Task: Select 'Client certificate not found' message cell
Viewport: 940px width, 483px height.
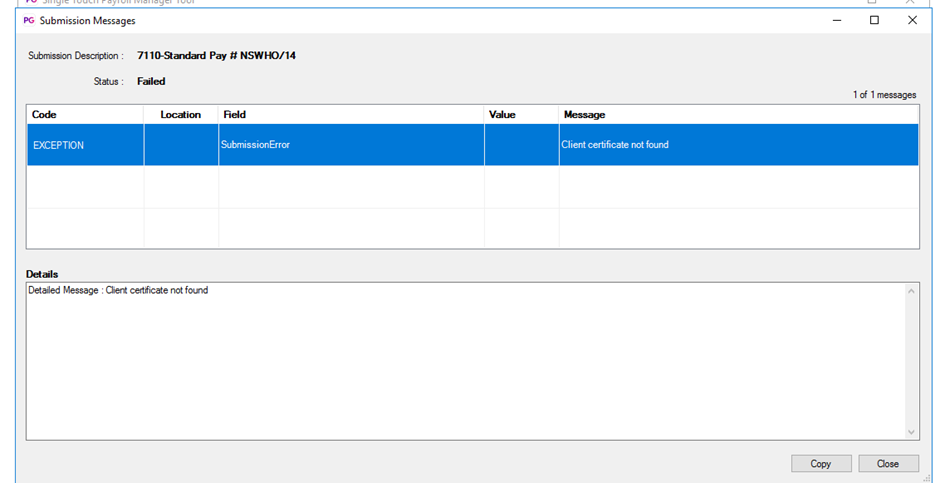Action: tap(738, 145)
